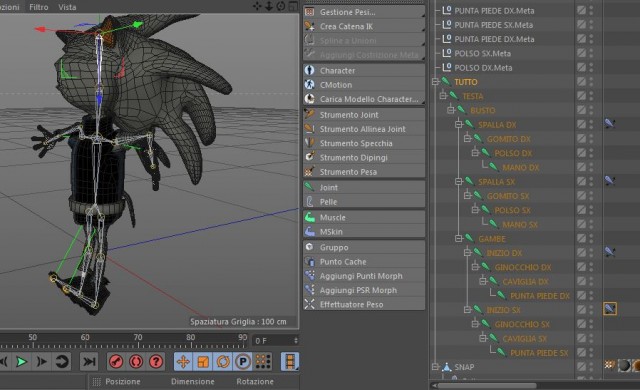Viewport: 640px width, 390px height.
Task: Click the green play forward button
Action: pos(21,361)
